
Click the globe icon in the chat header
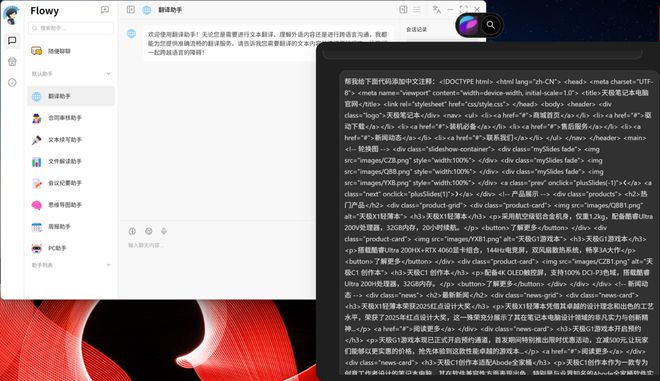146,10
